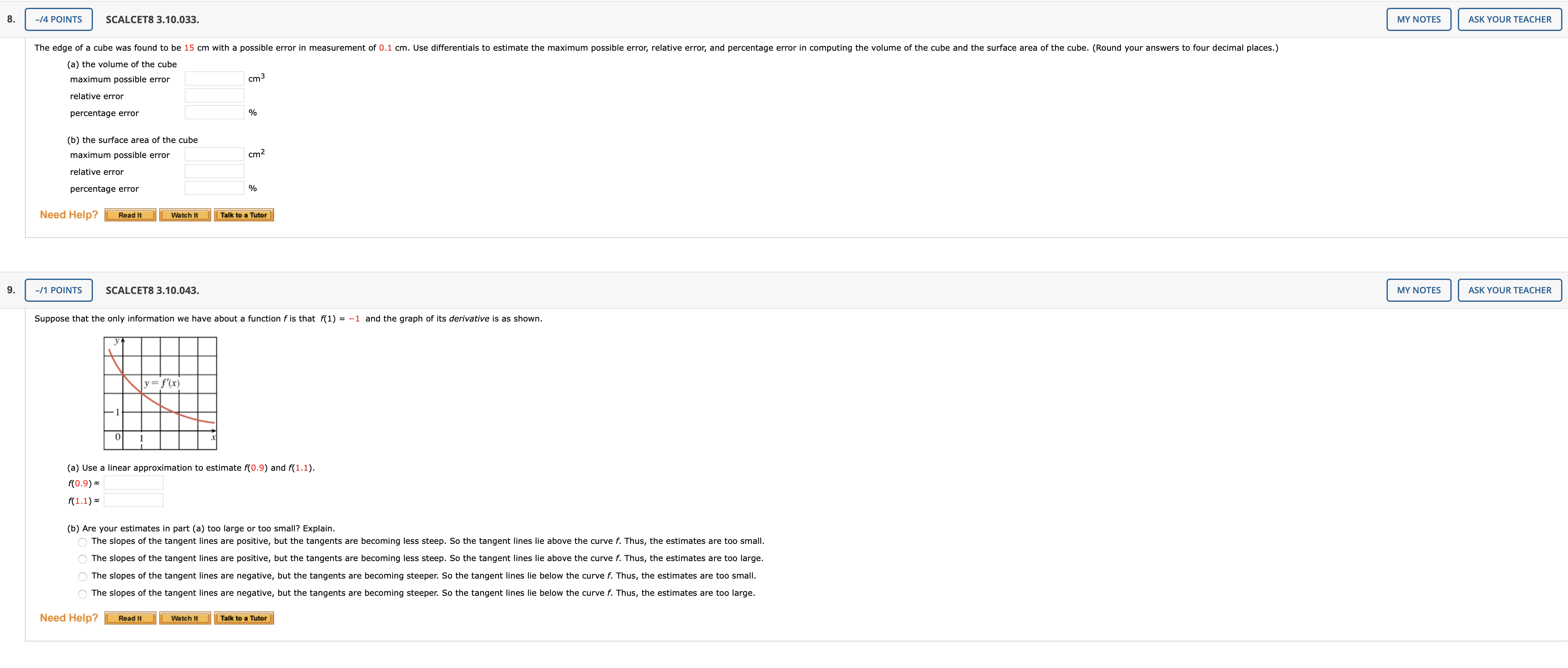This screenshot has height=668, width=1568.
Task: Click the derivative graph image
Action: coord(160,394)
